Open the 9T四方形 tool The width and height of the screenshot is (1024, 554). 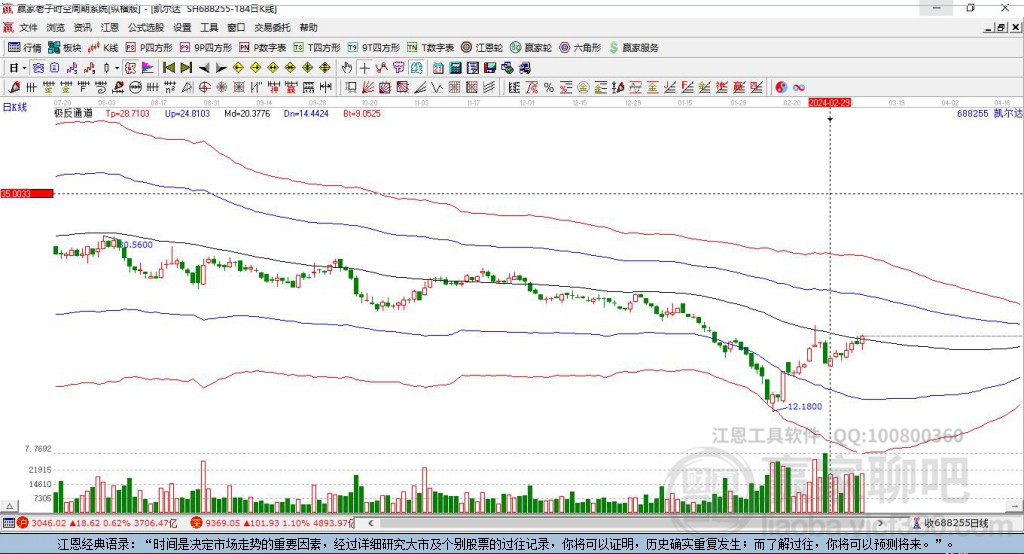click(374, 48)
